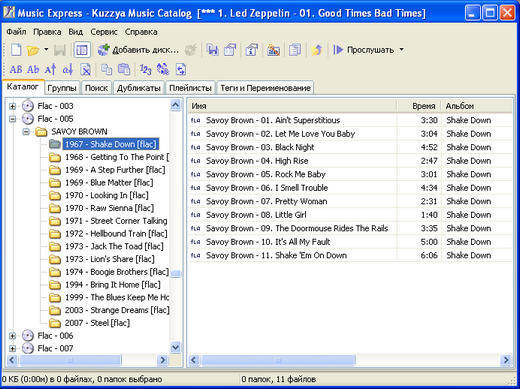Switch to the Группы tab
This screenshot has height=389, width=520.
pyautogui.click(x=62, y=88)
